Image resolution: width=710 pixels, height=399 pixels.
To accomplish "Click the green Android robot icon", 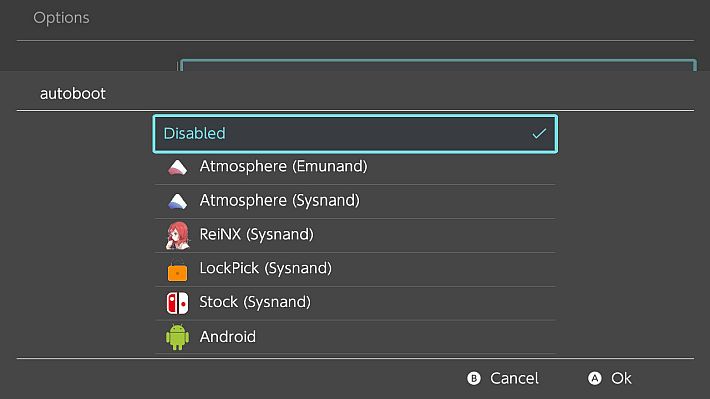I will point(178,337).
